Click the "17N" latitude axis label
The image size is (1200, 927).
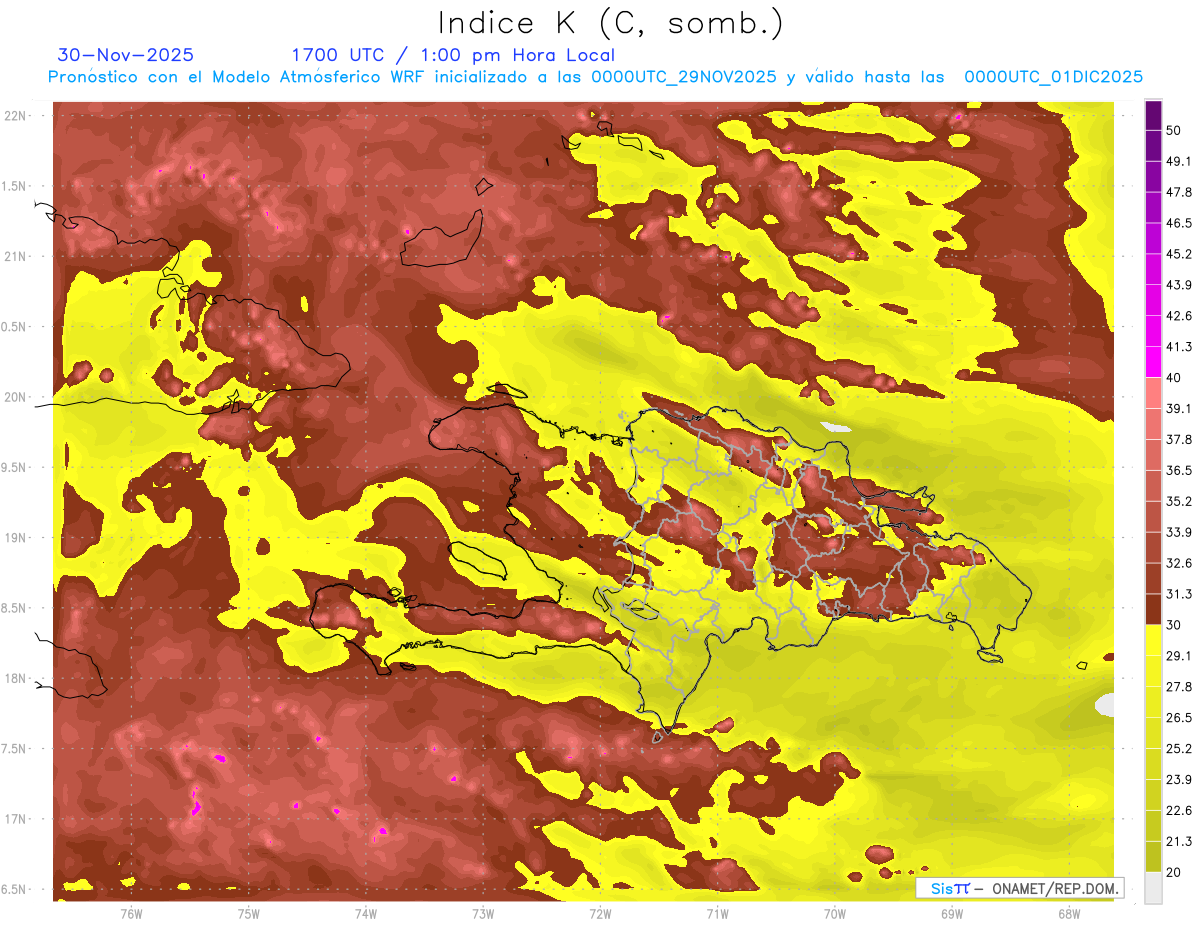point(17,819)
